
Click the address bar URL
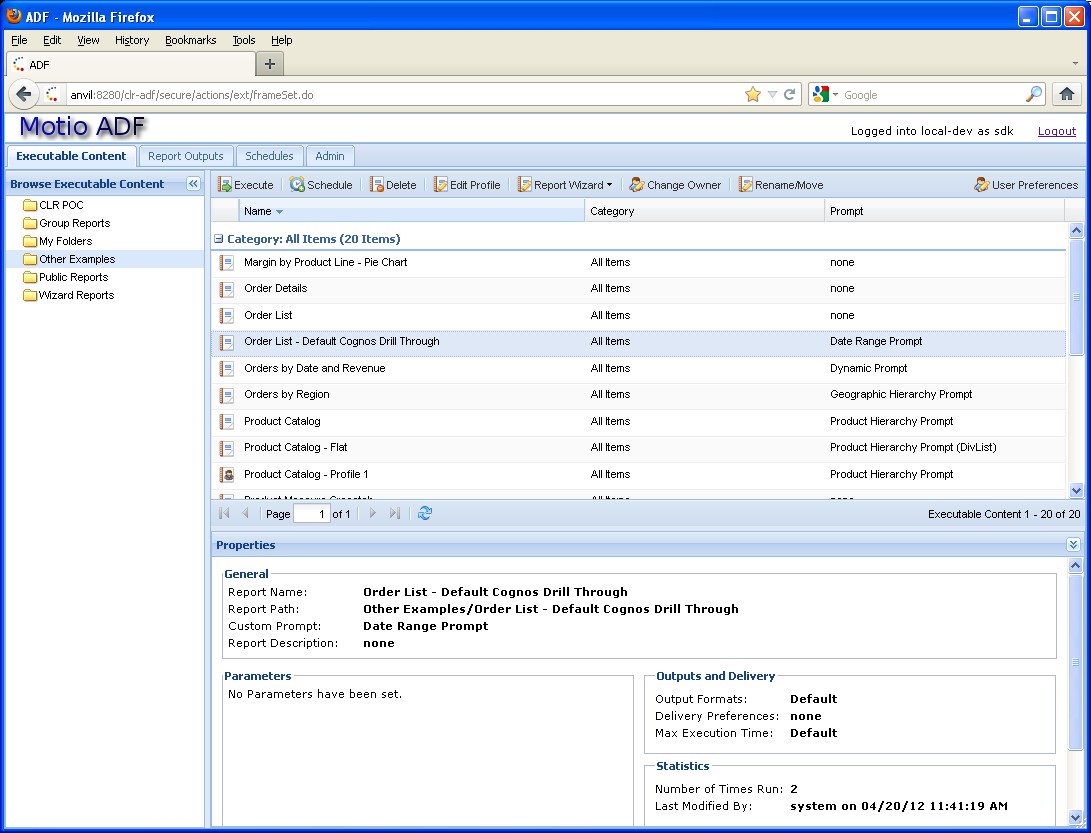point(192,95)
